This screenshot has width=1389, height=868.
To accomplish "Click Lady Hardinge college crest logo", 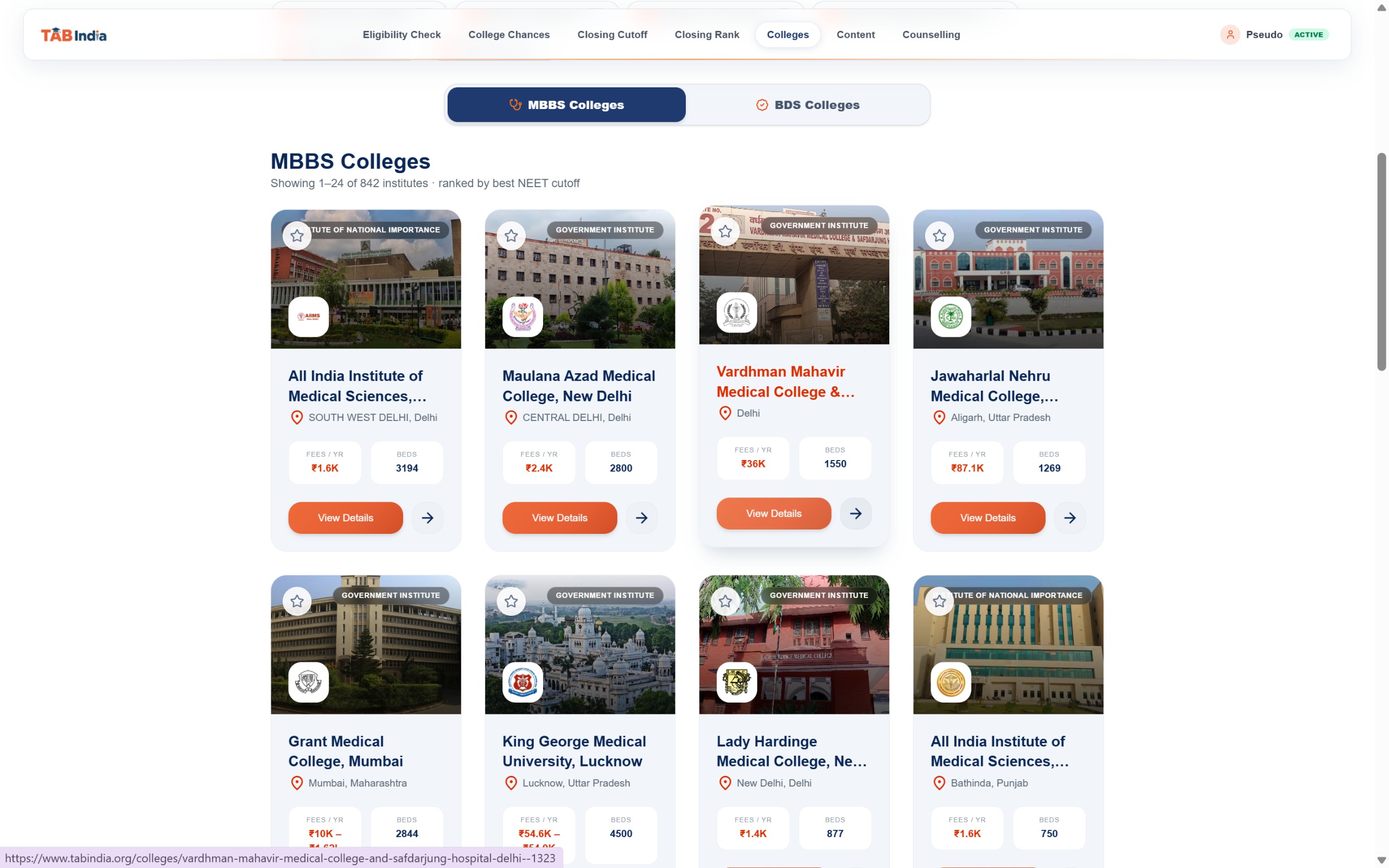I will (736, 682).
